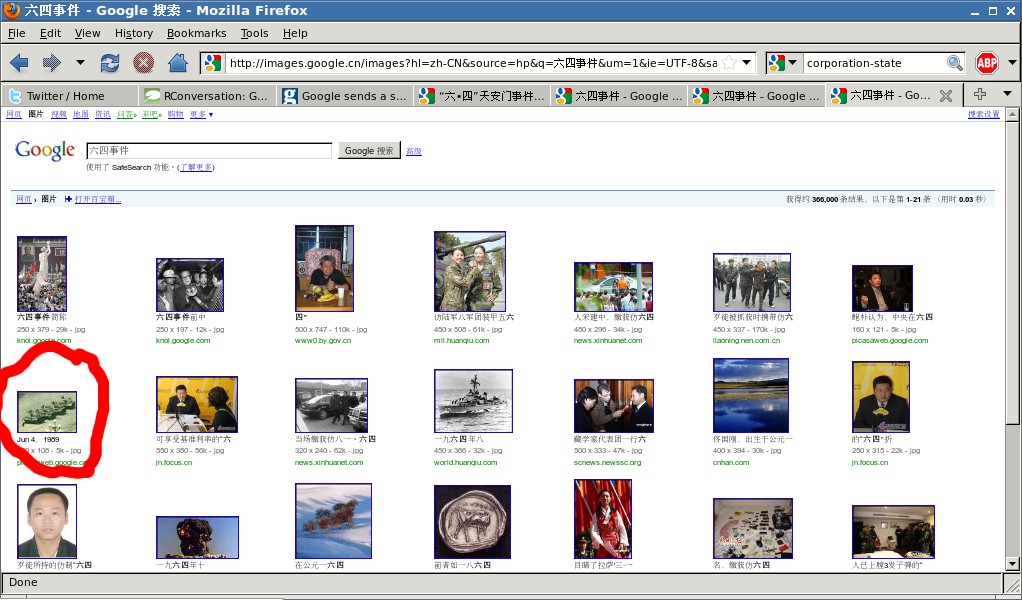This screenshot has width=1022, height=600.
Task: Click the page scrollbar down arrow
Action: pyautogui.click(x=1012, y=564)
